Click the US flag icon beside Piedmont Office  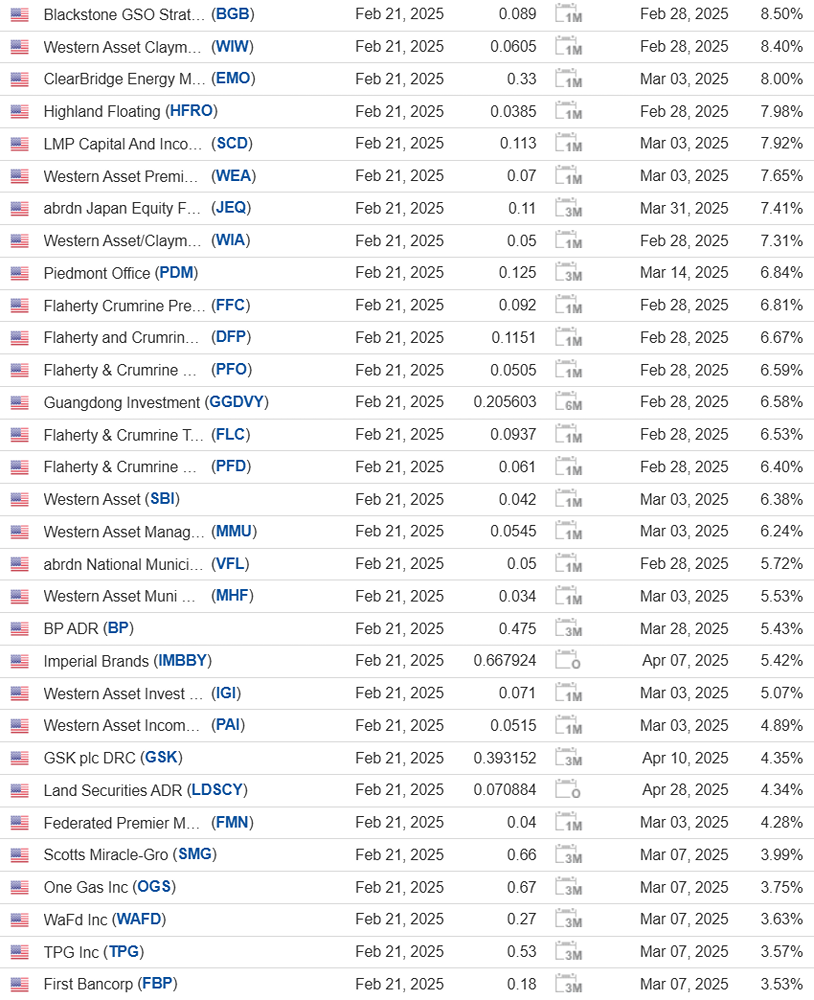(20, 274)
